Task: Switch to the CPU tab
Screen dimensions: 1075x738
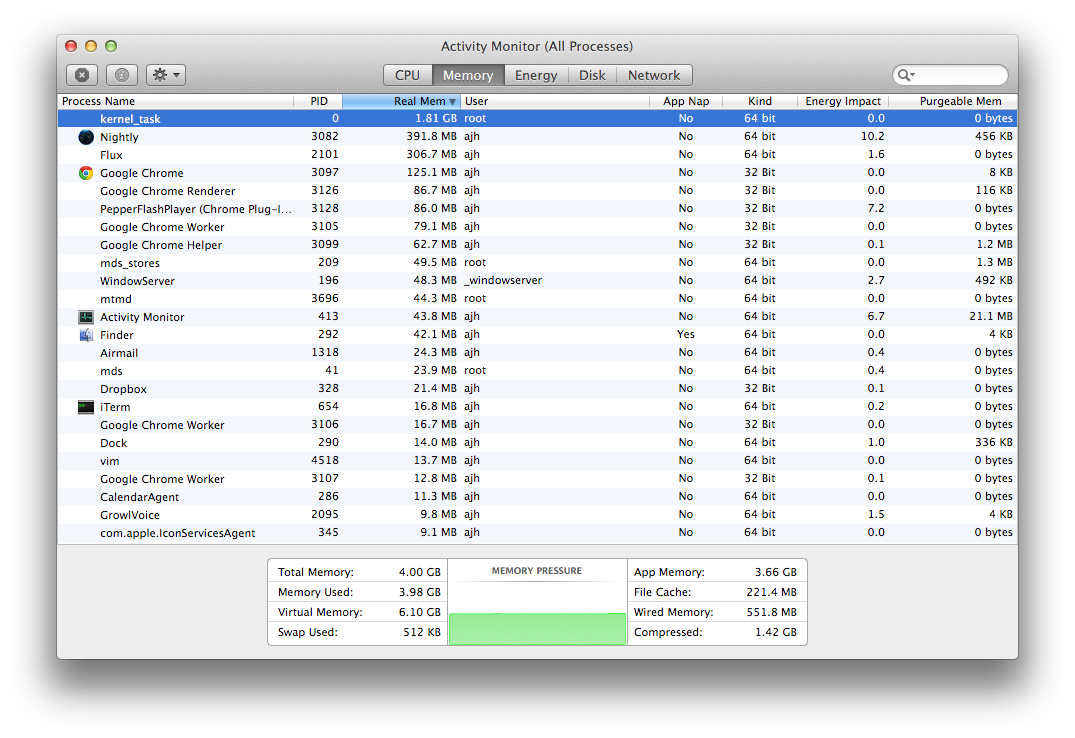Action: click(x=407, y=75)
